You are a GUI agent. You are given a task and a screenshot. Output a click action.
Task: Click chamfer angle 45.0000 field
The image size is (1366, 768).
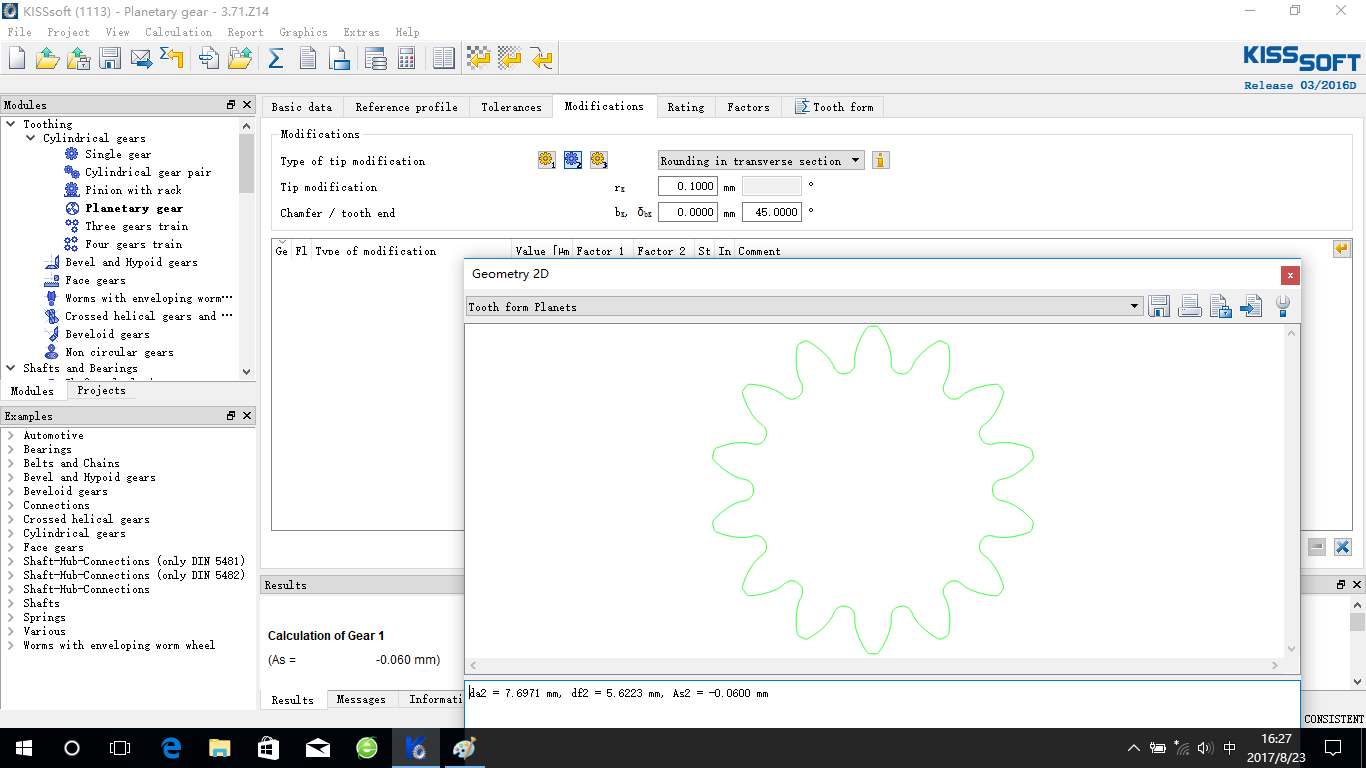[x=772, y=212]
